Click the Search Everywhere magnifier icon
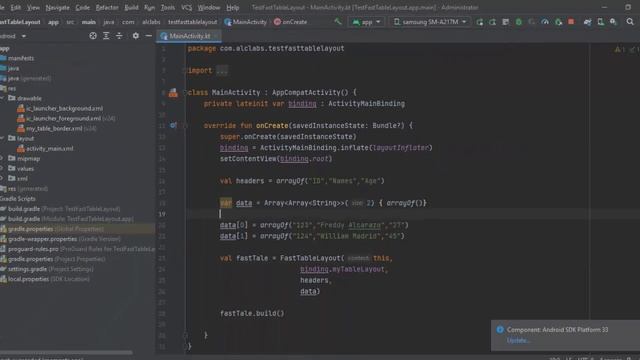 [630, 22]
